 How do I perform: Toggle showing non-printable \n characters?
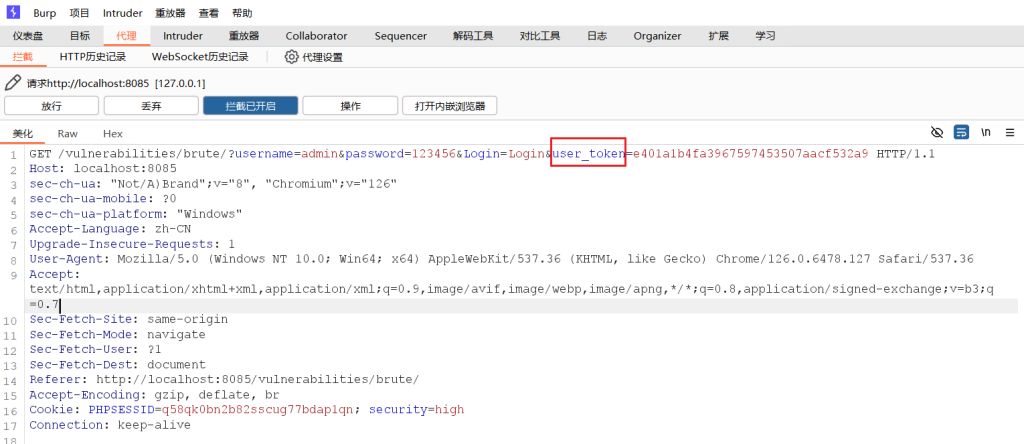coord(985,133)
